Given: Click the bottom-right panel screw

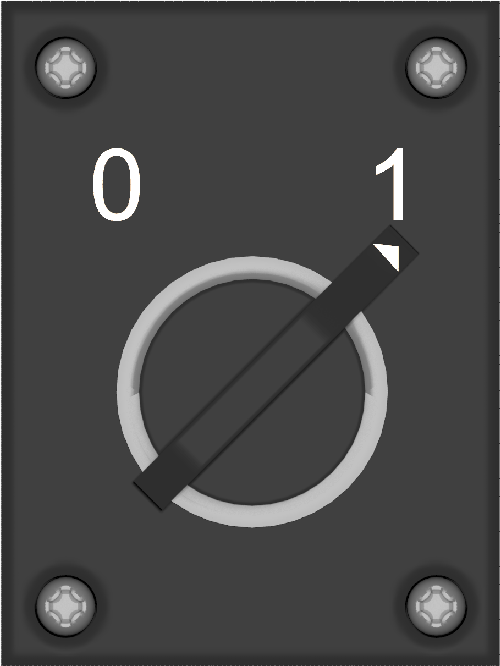Looking at the screenshot, I should (x=436, y=606).
